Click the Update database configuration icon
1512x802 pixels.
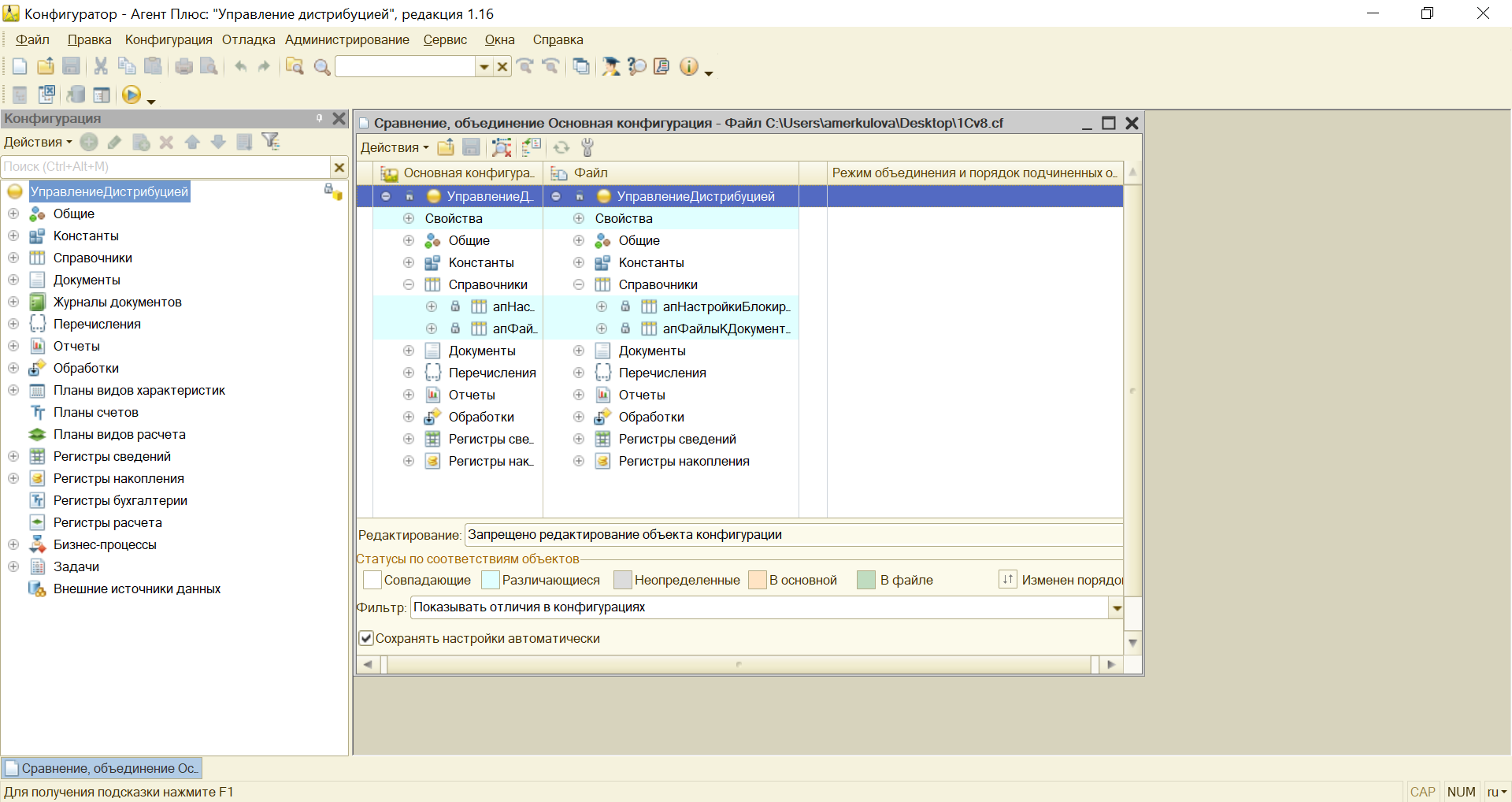pos(76,95)
